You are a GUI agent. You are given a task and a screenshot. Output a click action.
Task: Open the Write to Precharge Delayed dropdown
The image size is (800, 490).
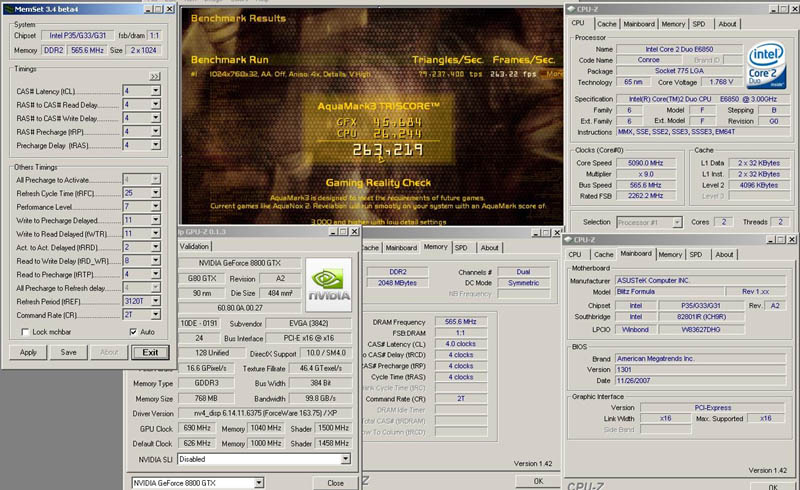[x=155, y=220]
